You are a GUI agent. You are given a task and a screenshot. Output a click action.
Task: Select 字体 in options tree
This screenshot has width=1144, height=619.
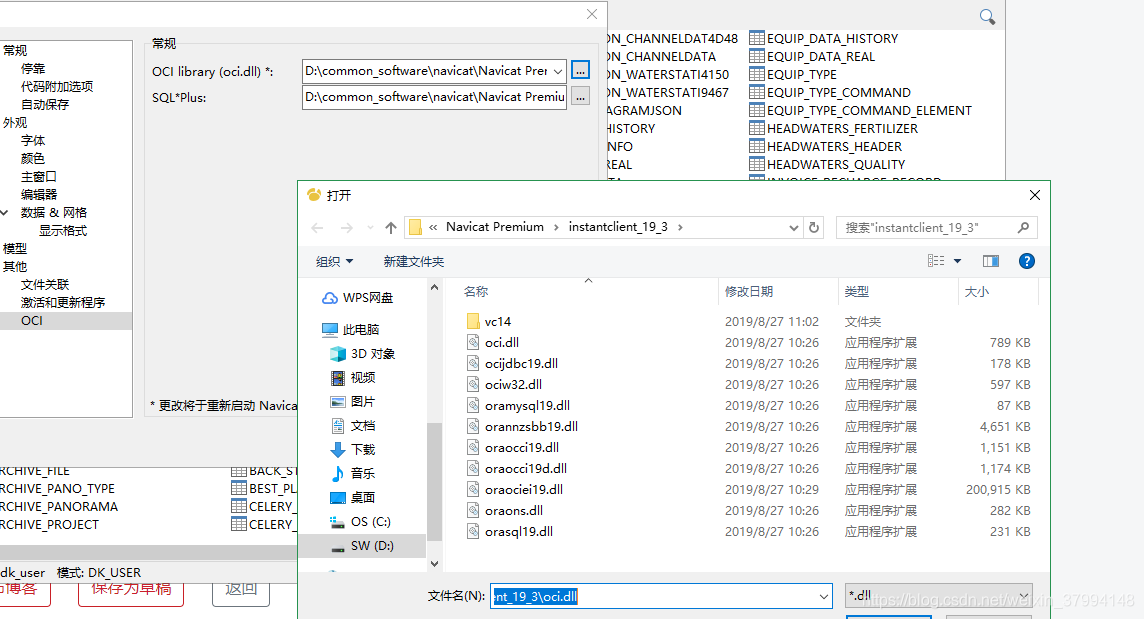[33, 140]
